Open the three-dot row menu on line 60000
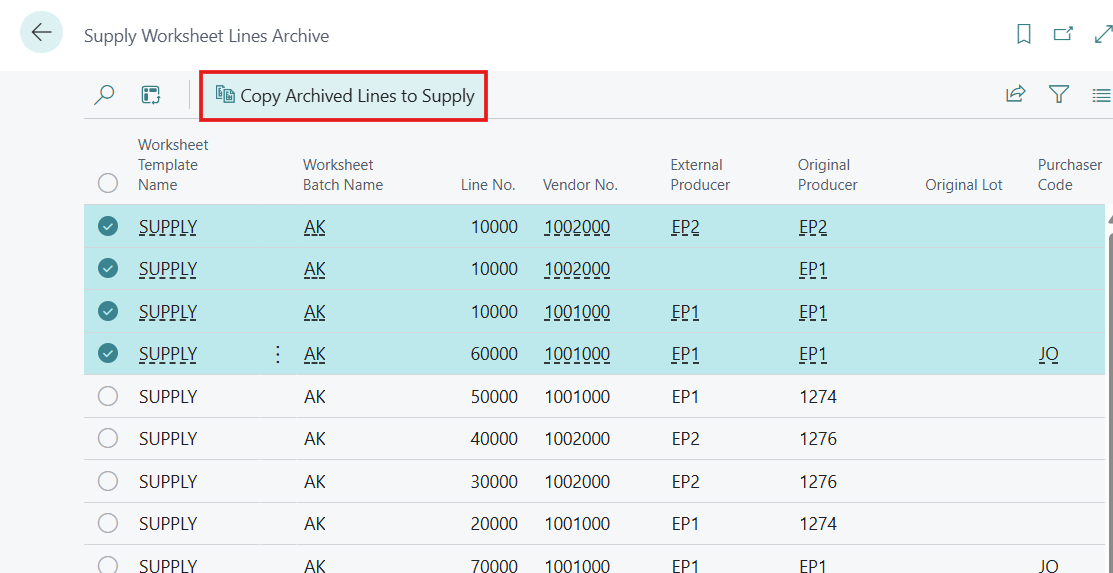This screenshot has width=1113, height=573. [x=278, y=354]
